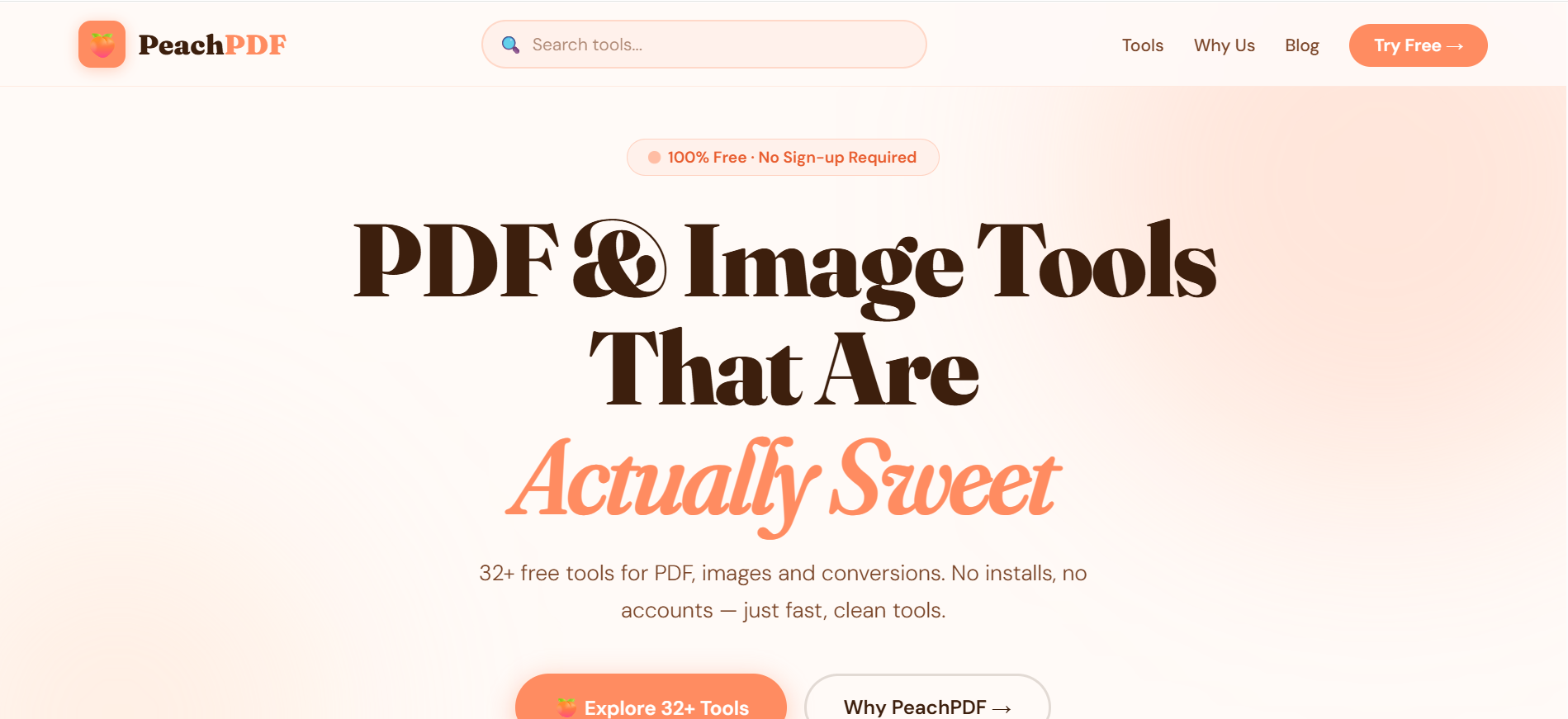Open the Tools nav item
This screenshot has width=1568, height=719.
[x=1142, y=45]
